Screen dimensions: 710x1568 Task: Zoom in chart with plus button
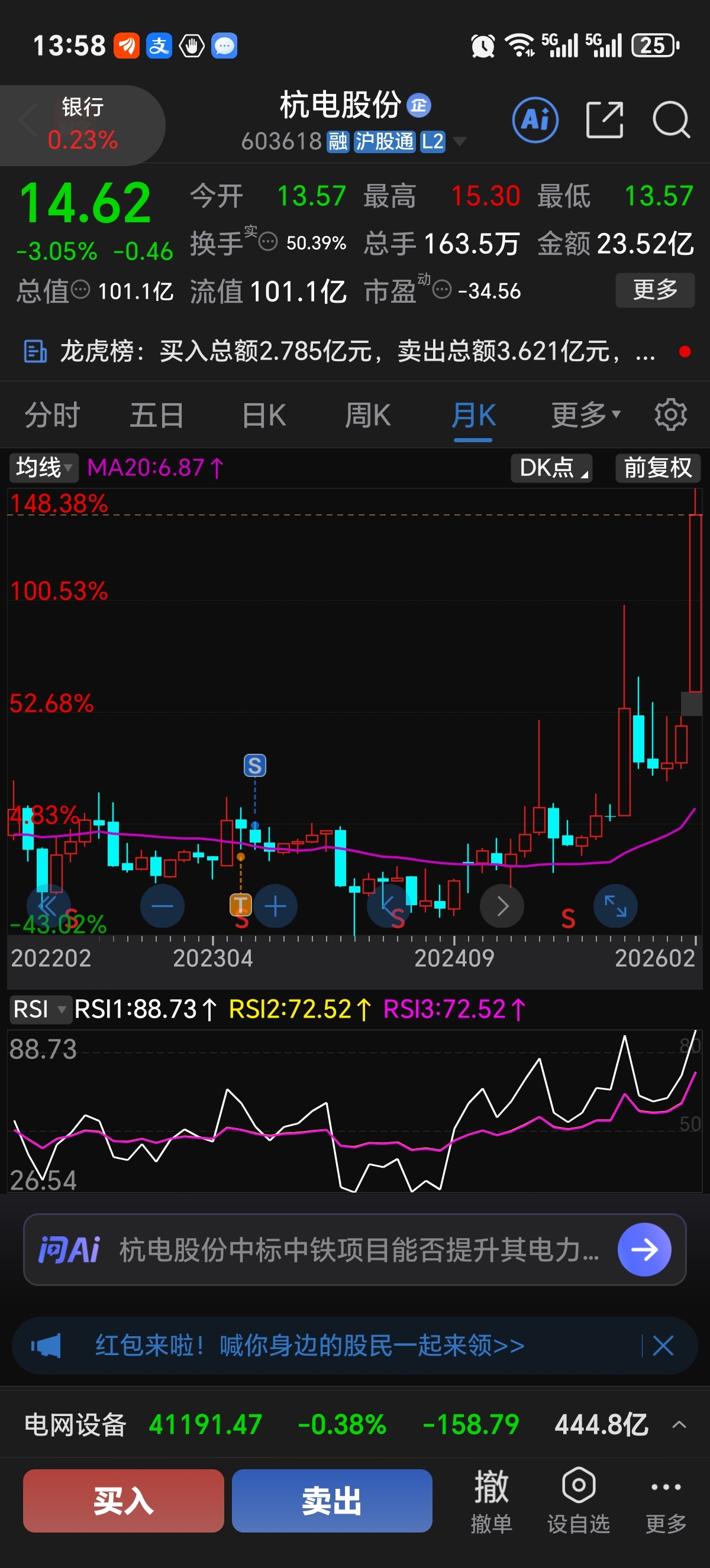click(x=276, y=906)
